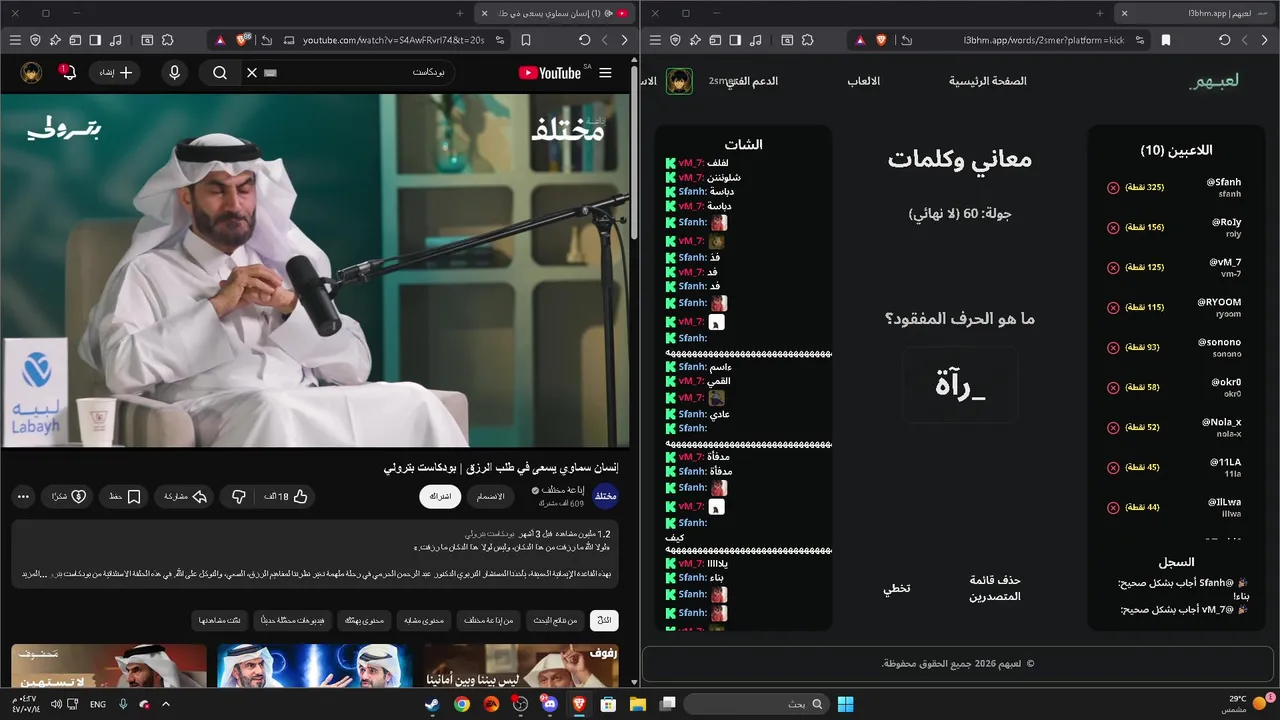
Task: Dislike the YouTube video
Action: 238,496
